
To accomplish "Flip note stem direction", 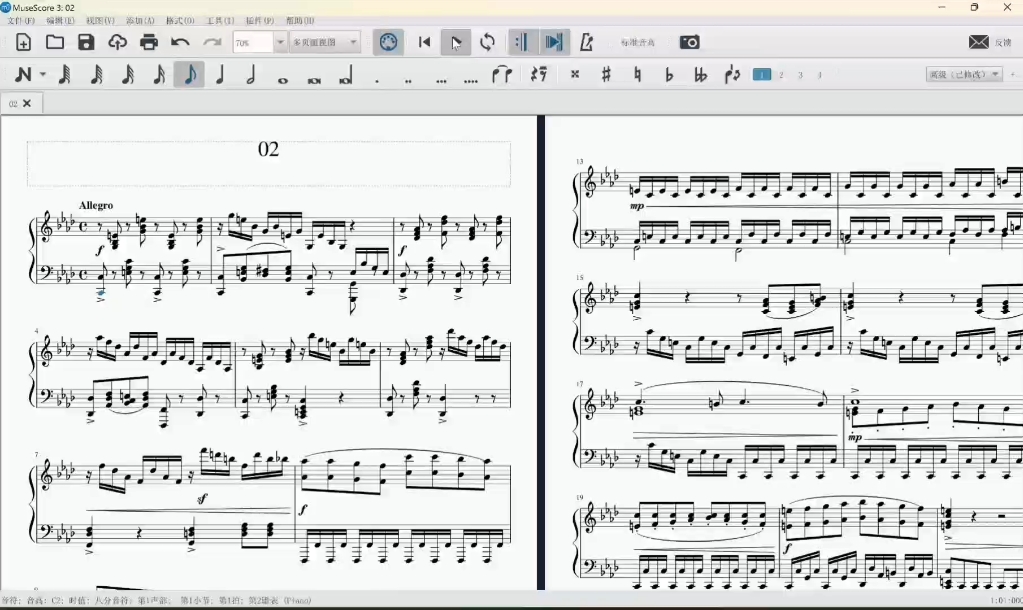I will point(731,74).
